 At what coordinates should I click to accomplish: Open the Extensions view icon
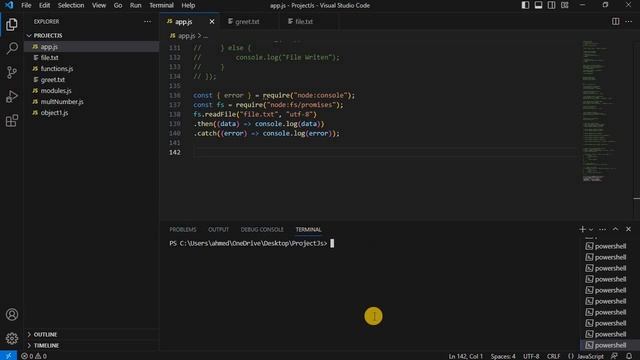click(12, 120)
